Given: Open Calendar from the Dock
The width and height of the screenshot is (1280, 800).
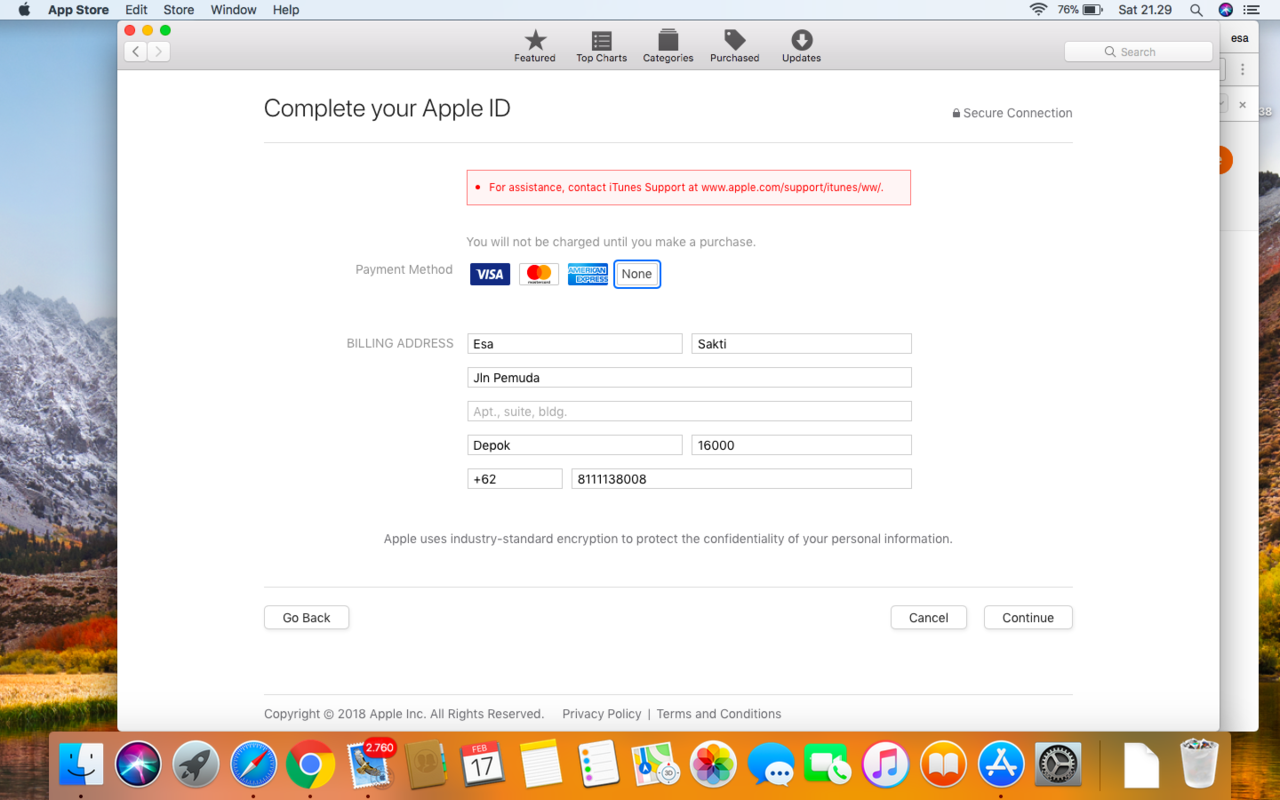Looking at the screenshot, I should point(483,765).
